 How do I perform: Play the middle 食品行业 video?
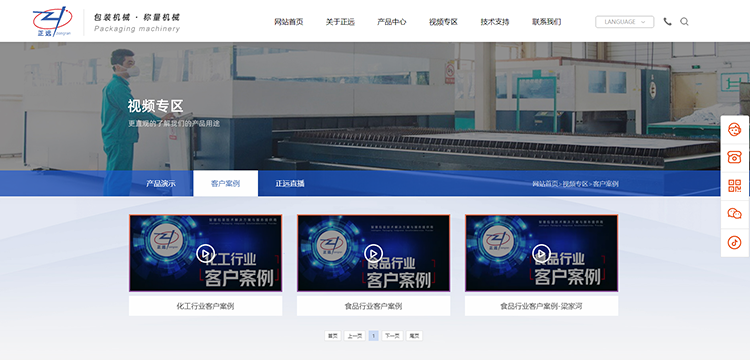coord(373,253)
